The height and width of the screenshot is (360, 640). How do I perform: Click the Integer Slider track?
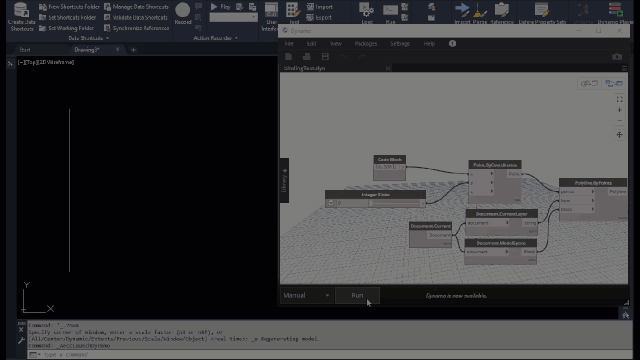click(396, 203)
